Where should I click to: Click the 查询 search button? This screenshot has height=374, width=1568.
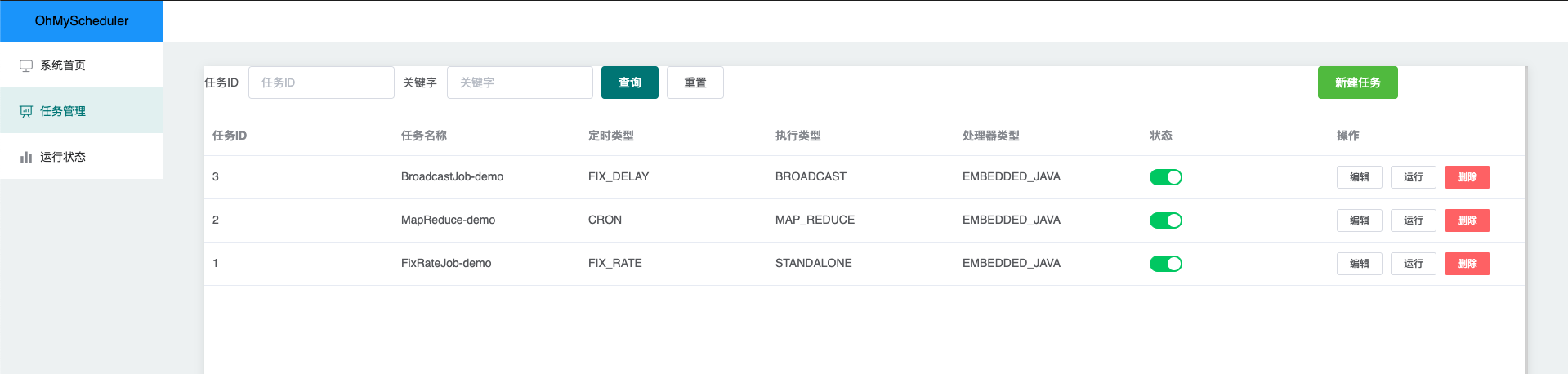coord(630,82)
